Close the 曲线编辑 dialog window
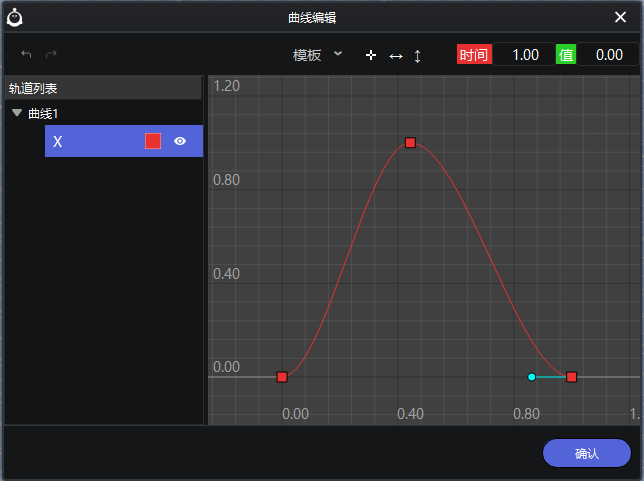The image size is (644, 481). click(x=621, y=17)
